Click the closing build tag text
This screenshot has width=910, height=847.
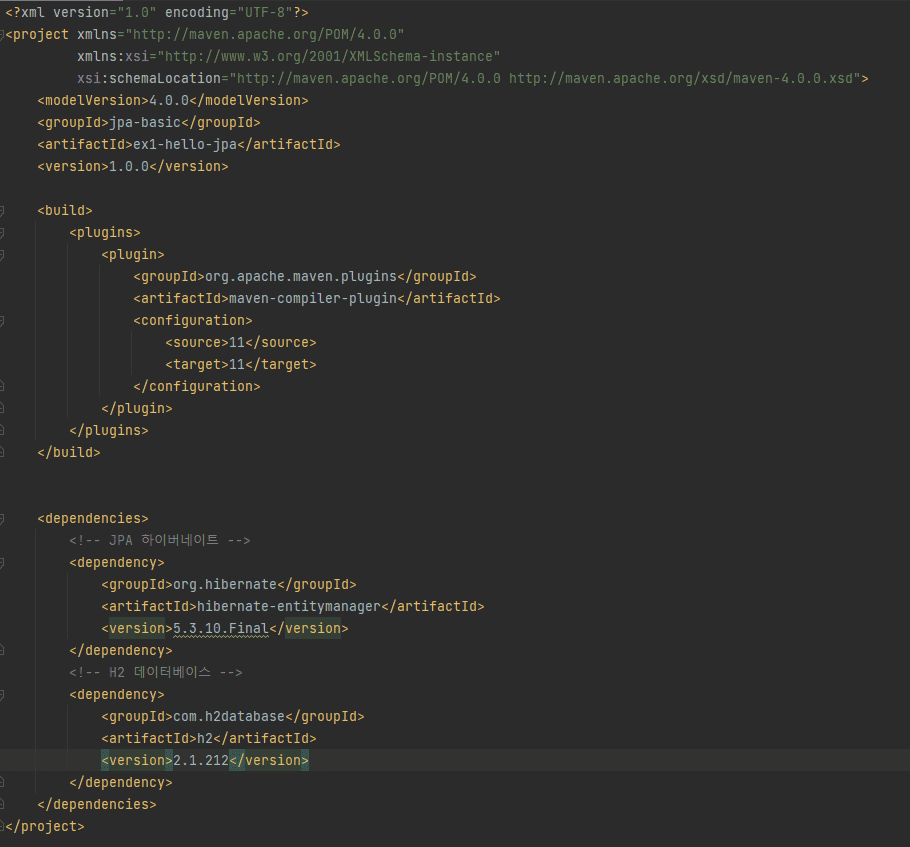pos(69,452)
